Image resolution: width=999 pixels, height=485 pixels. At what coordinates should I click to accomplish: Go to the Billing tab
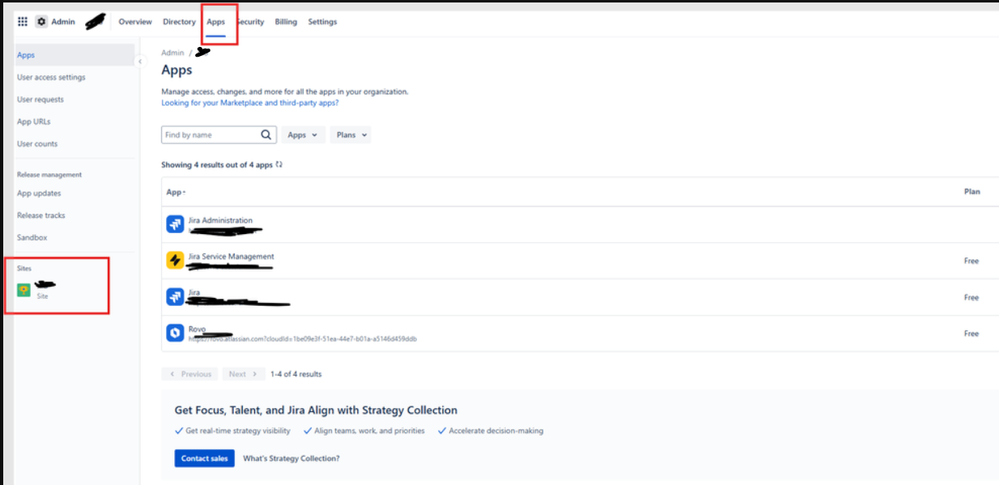tap(286, 22)
